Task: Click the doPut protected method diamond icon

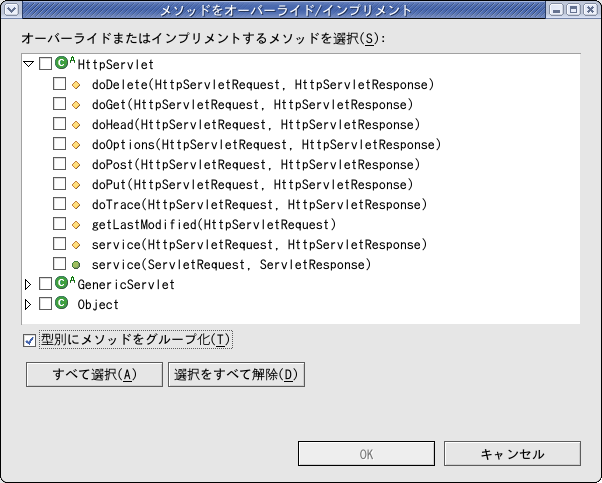Action: [x=76, y=184]
